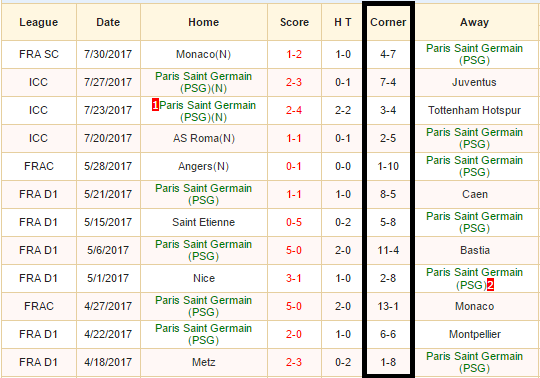Click red card badge 1 beside PSG

pos(155,105)
